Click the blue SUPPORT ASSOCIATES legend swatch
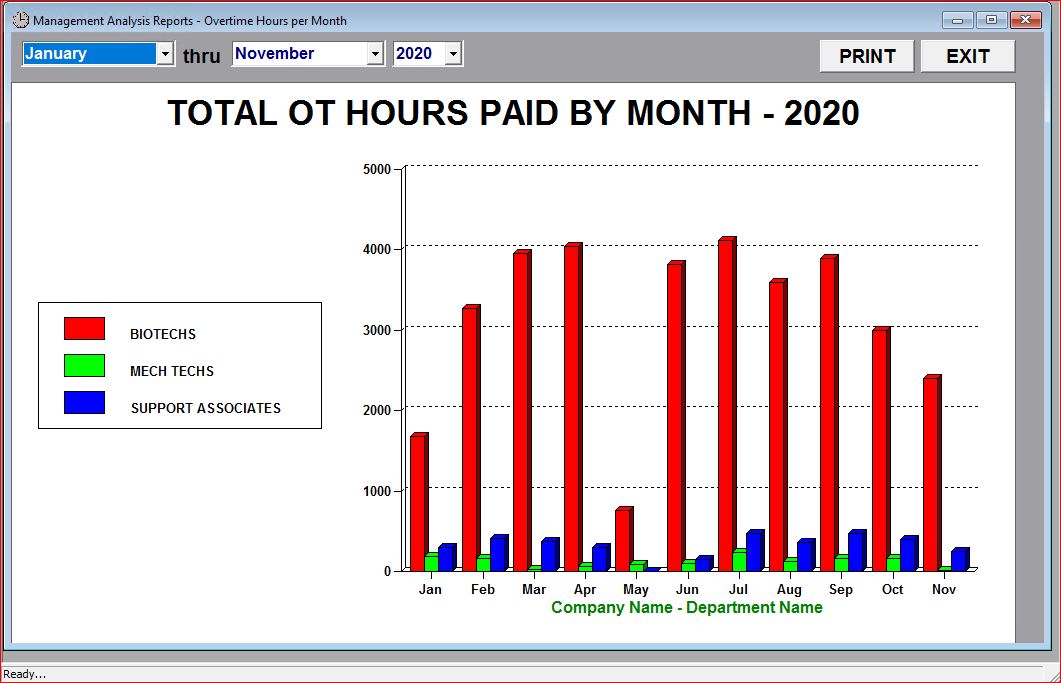The height and width of the screenshot is (683, 1061). pos(85,402)
